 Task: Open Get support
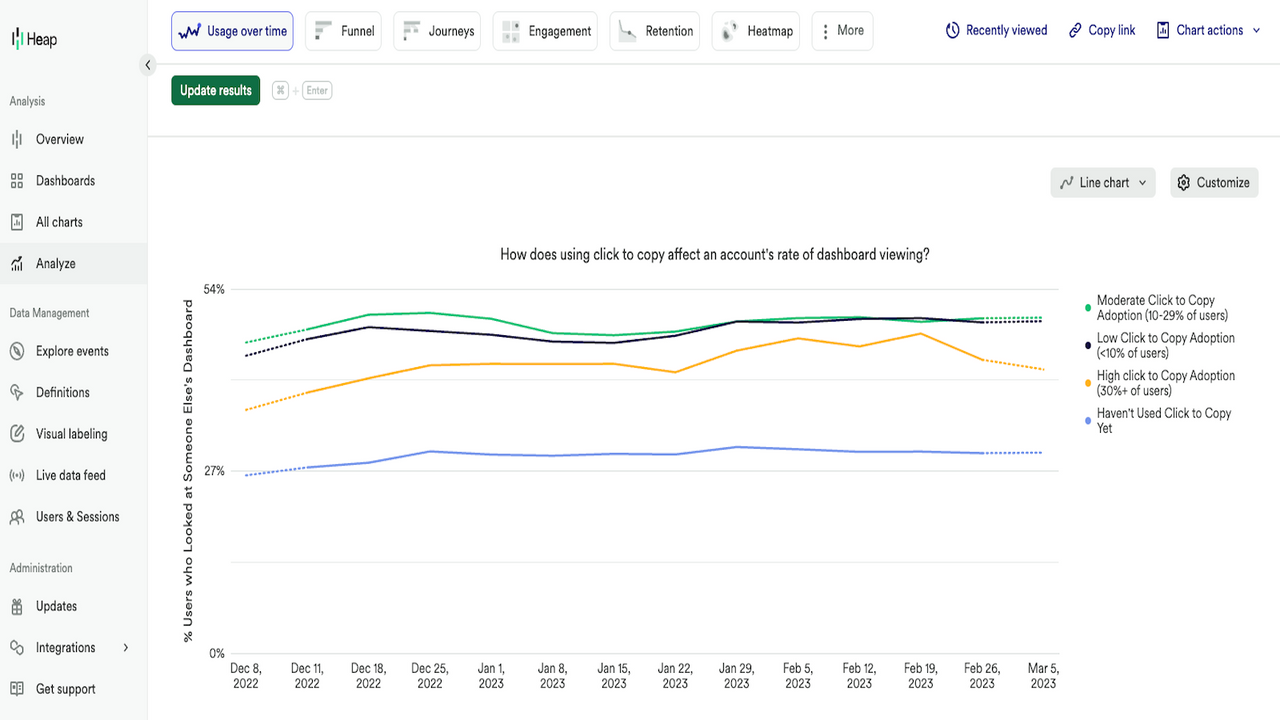pos(66,689)
